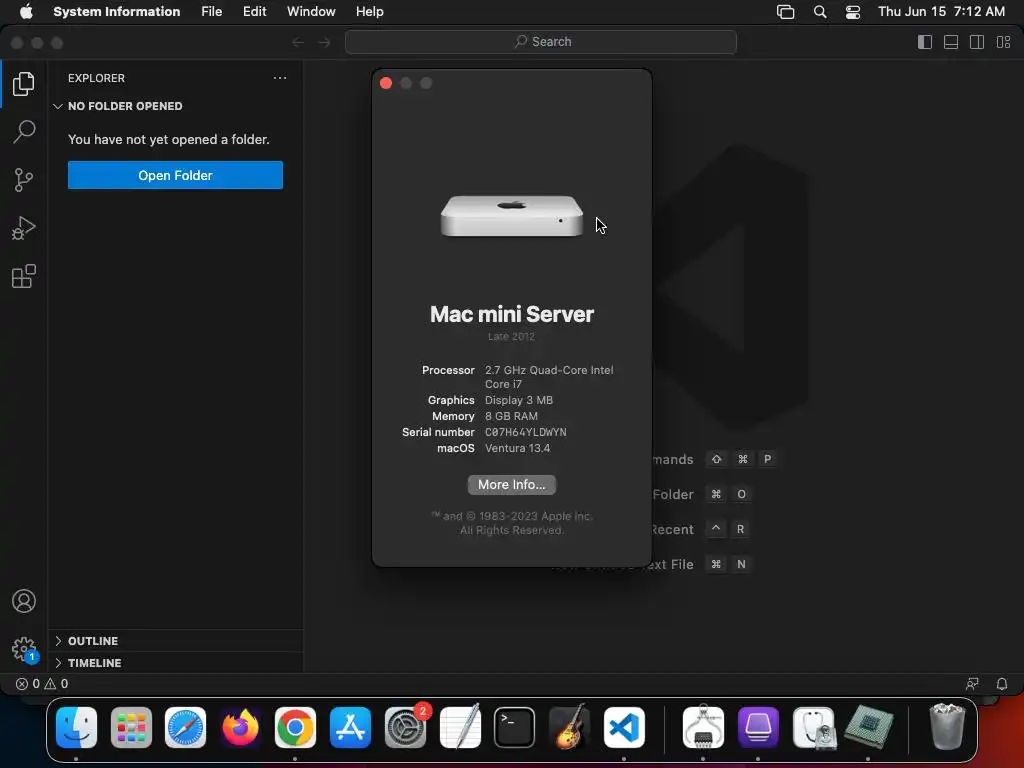1024x768 pixels.
Task: Open the processor chip icon in Dock
Action: point(868,727)
